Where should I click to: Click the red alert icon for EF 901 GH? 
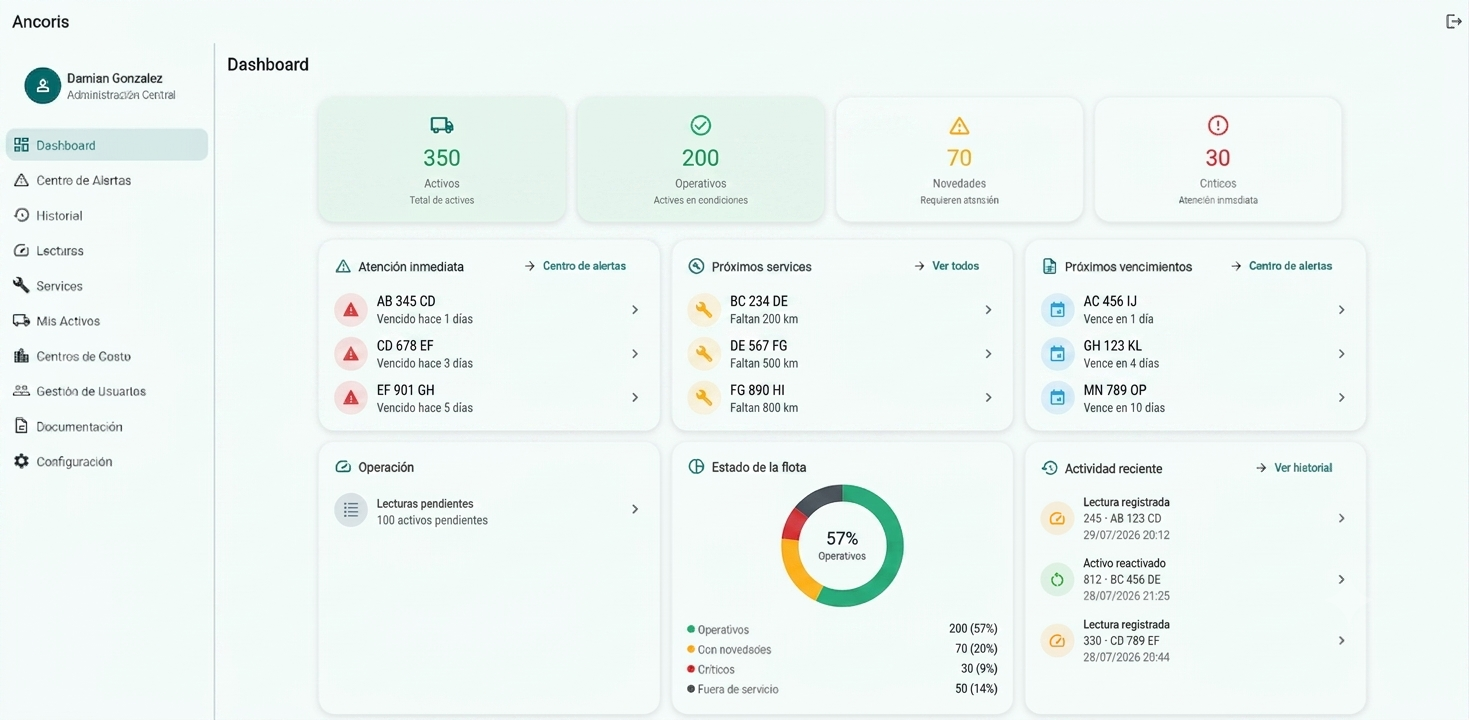point(351,398)
